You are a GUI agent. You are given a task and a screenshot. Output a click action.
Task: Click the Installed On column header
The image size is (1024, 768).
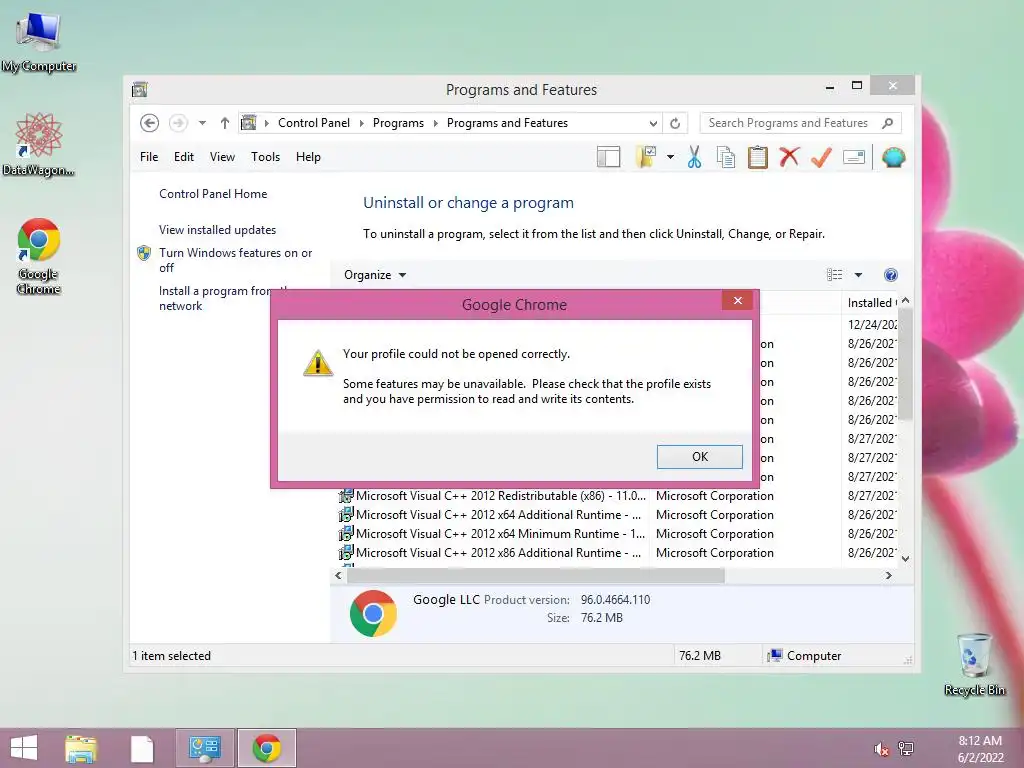coord(871,302)
